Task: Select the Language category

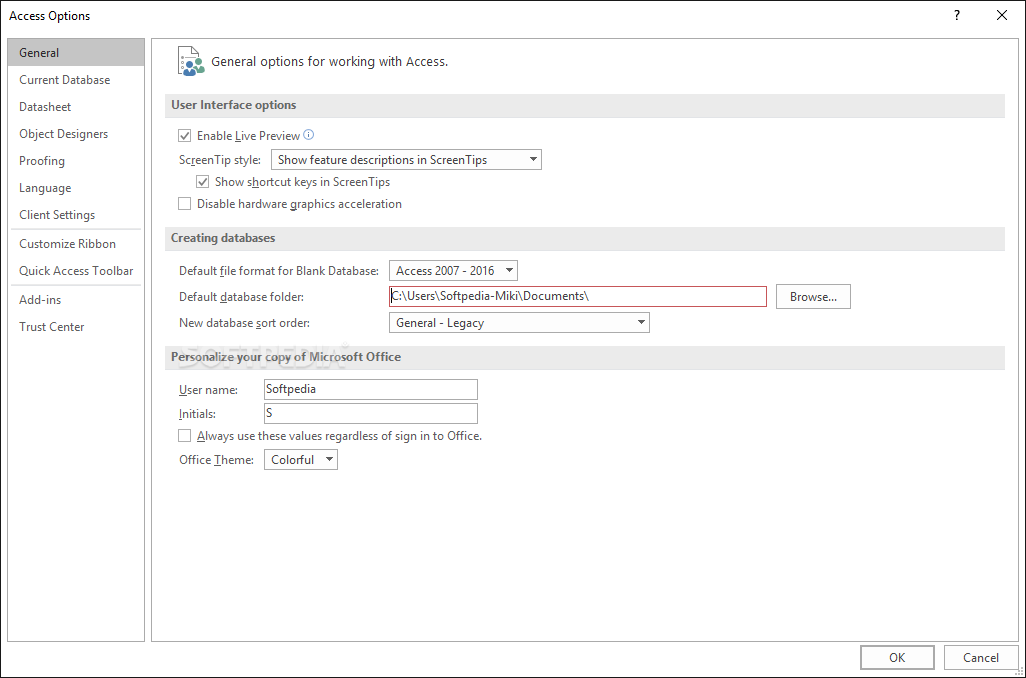Action: [76, 188]
